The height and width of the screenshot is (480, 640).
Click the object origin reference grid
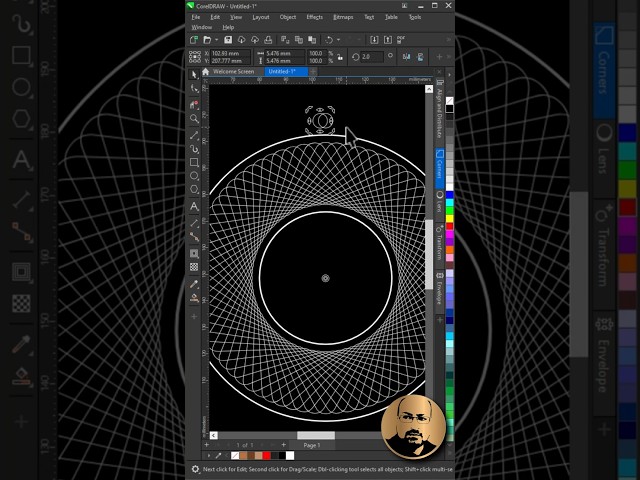click(195, 57)
